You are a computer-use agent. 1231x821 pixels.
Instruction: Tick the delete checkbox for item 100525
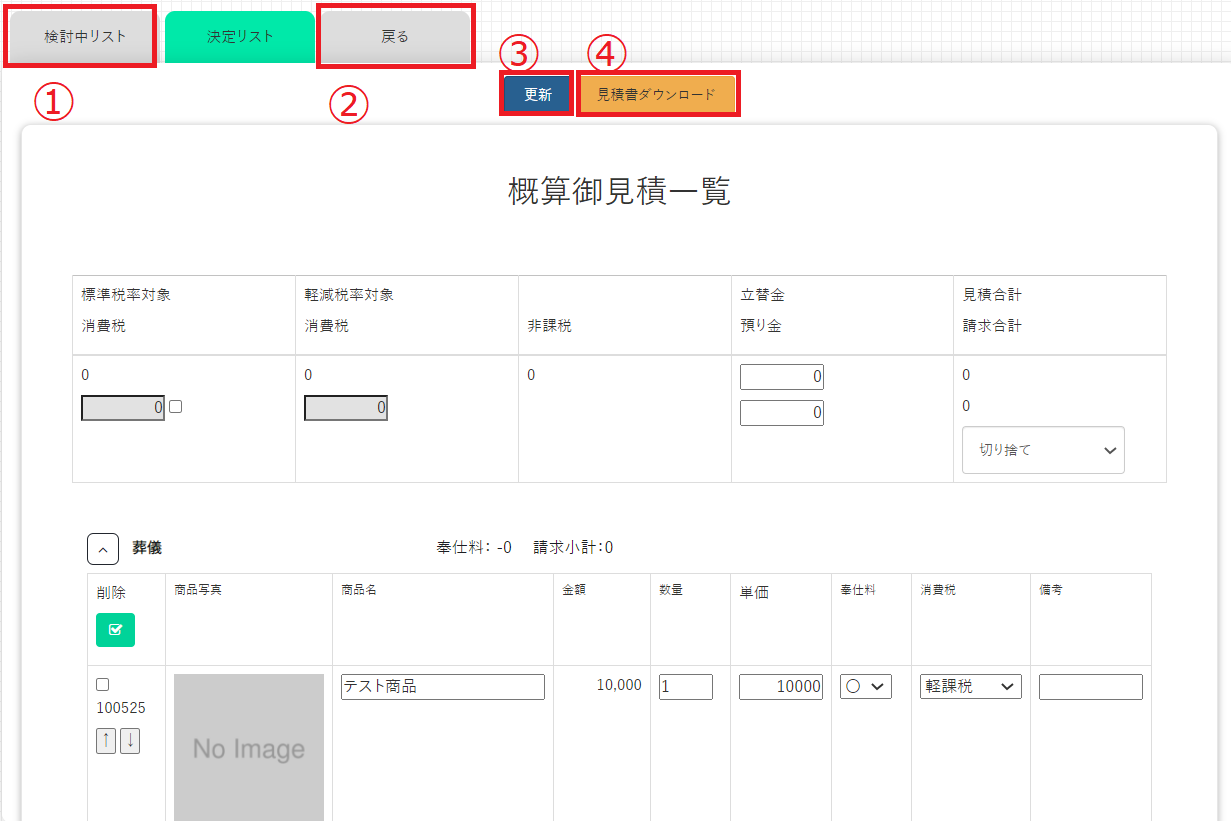102,685
